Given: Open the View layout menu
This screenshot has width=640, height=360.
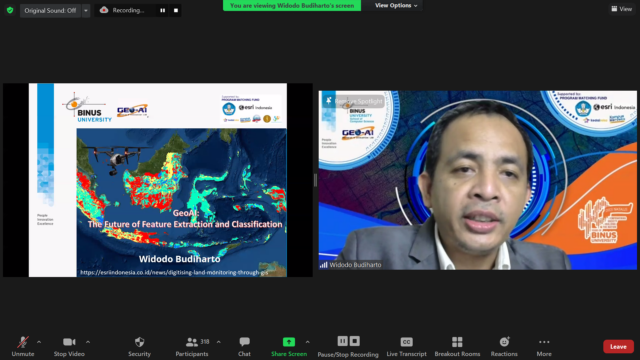Looking at the screenshot, I should coord(621,9).
